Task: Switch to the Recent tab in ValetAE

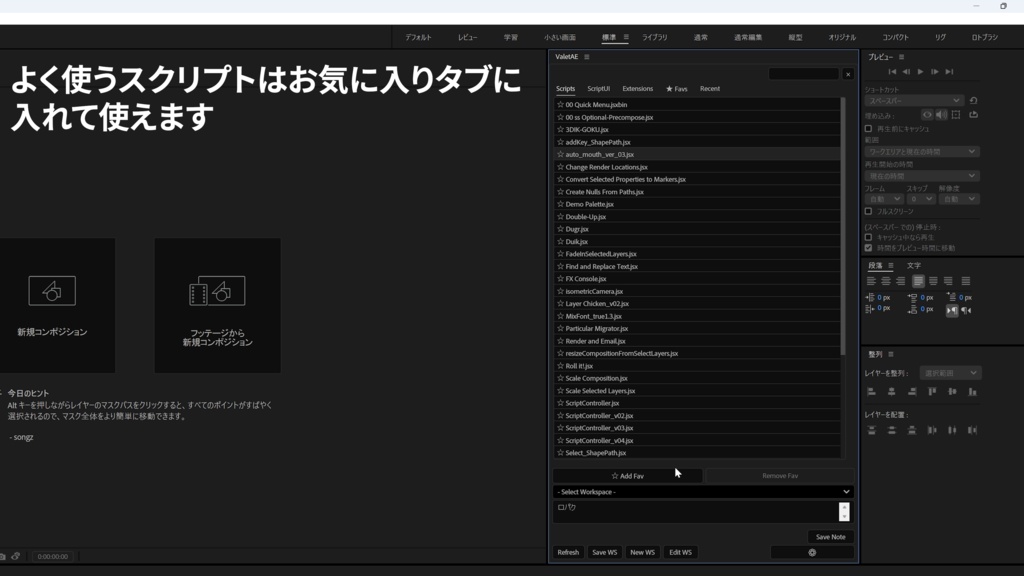Action: [x=712, y=88]
